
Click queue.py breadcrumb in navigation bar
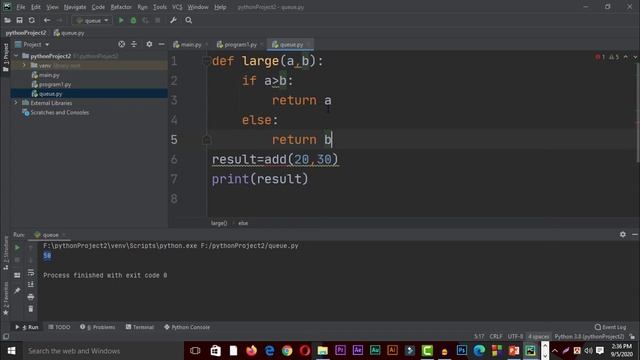click(x=69, y=33)
